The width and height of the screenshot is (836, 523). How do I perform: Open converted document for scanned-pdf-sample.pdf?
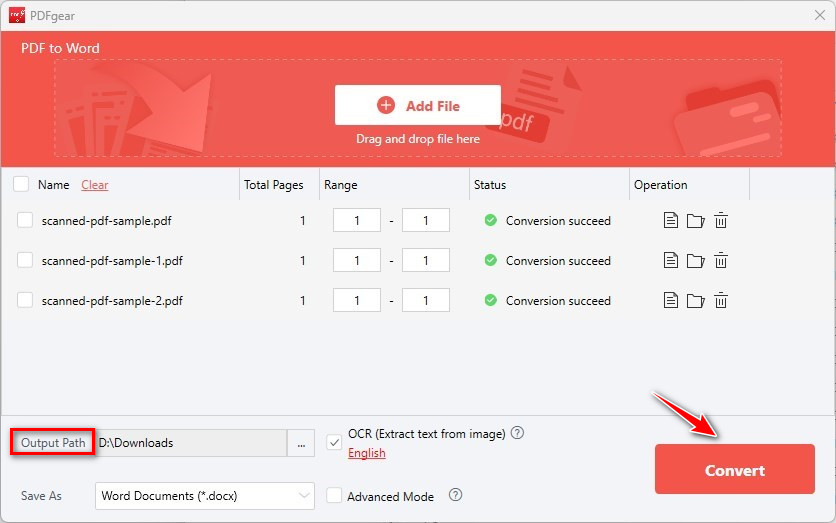pyautogui.click(x=671, y=220)
